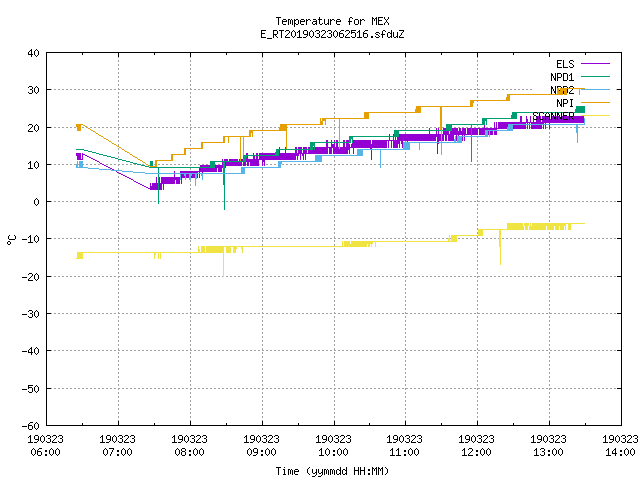Click the y-axis label 30
Image resolution: width=640 pixels, height=480 pixels.
point(33,90)
